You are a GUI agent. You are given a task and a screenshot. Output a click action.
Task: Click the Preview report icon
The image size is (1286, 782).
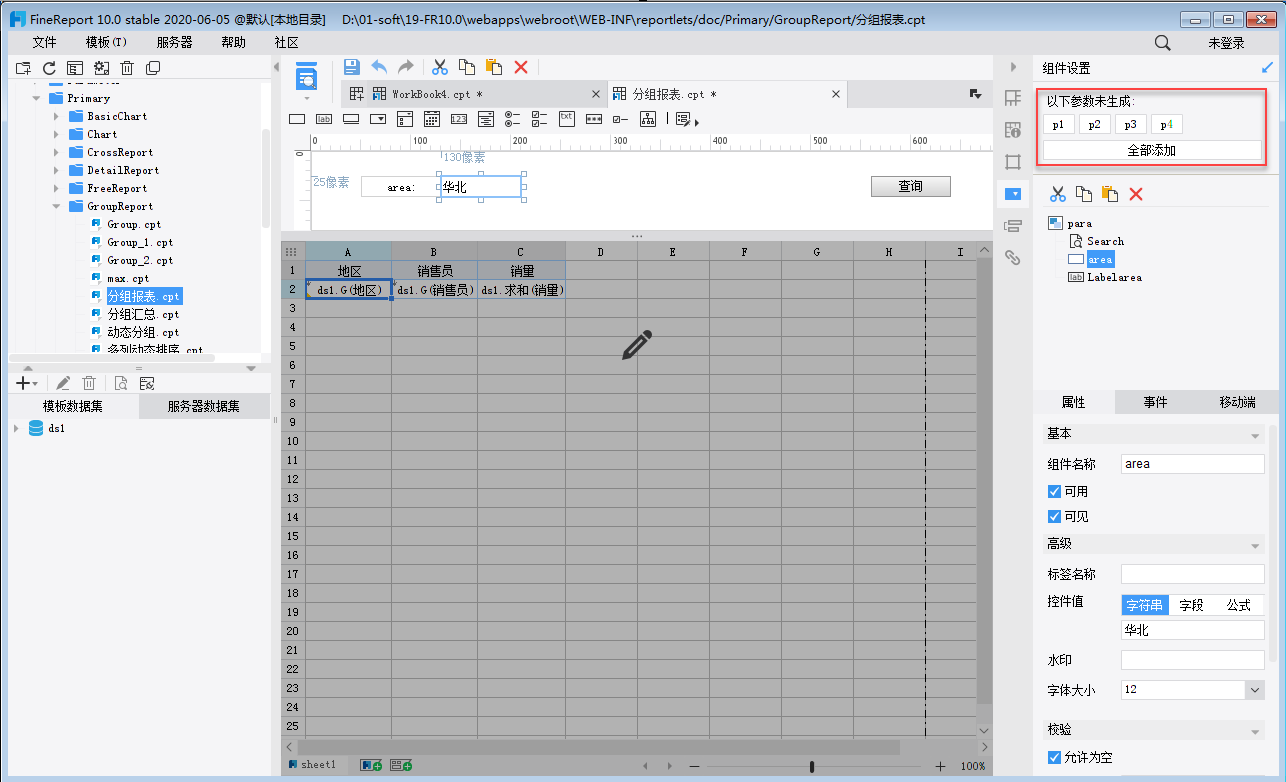pos(306,76)
